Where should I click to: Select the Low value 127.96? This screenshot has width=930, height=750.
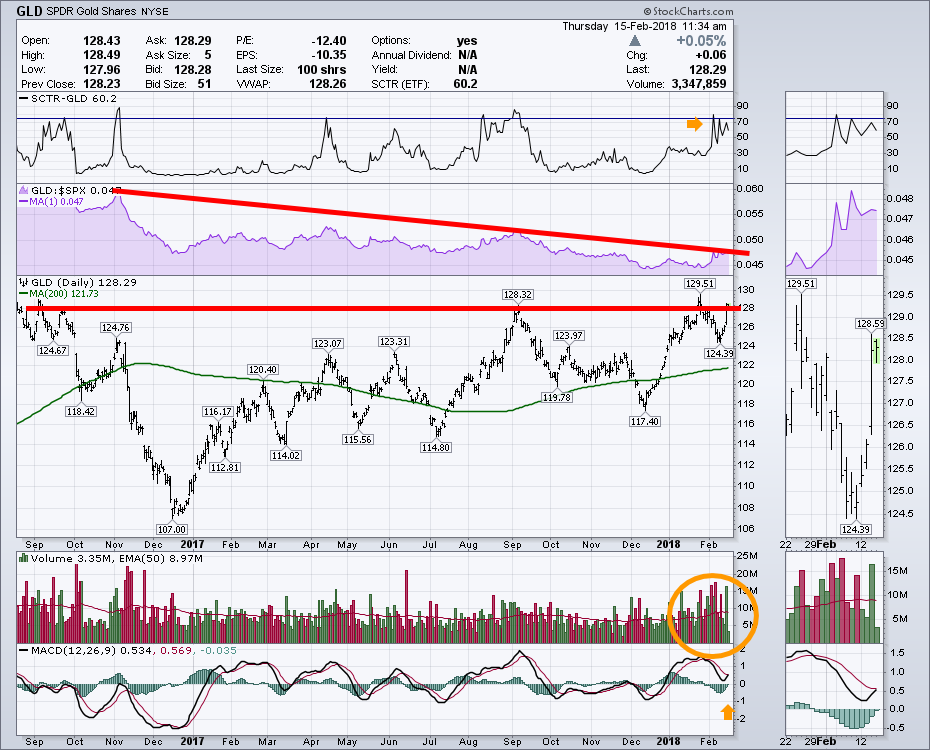(101, 69)
